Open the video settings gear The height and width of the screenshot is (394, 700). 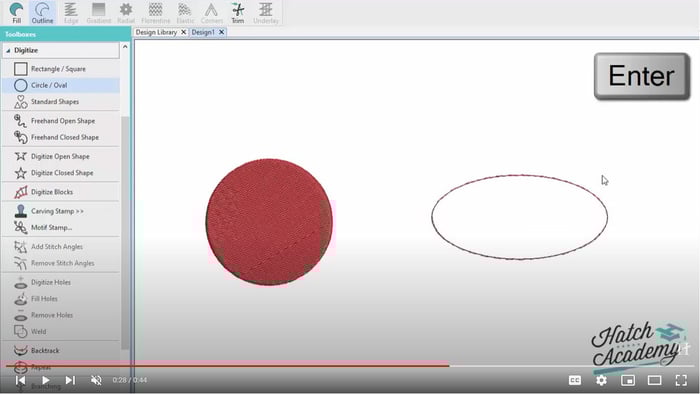click(x=601, y=380)
